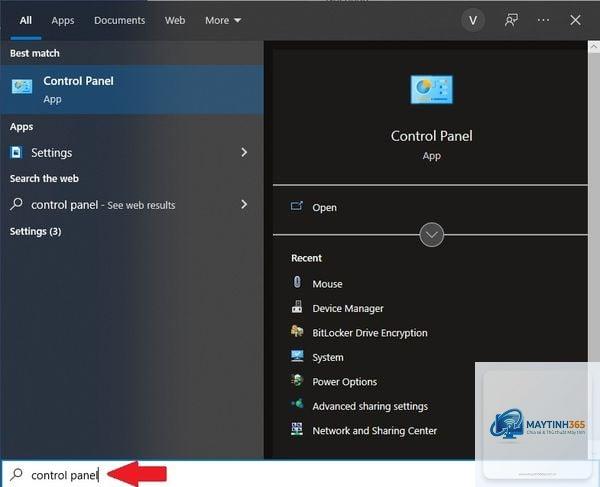The width and height of the screenshot is (600, 487).
Task: Close the search panel with X
Action: pyautogui.click(x=575, y=20)
